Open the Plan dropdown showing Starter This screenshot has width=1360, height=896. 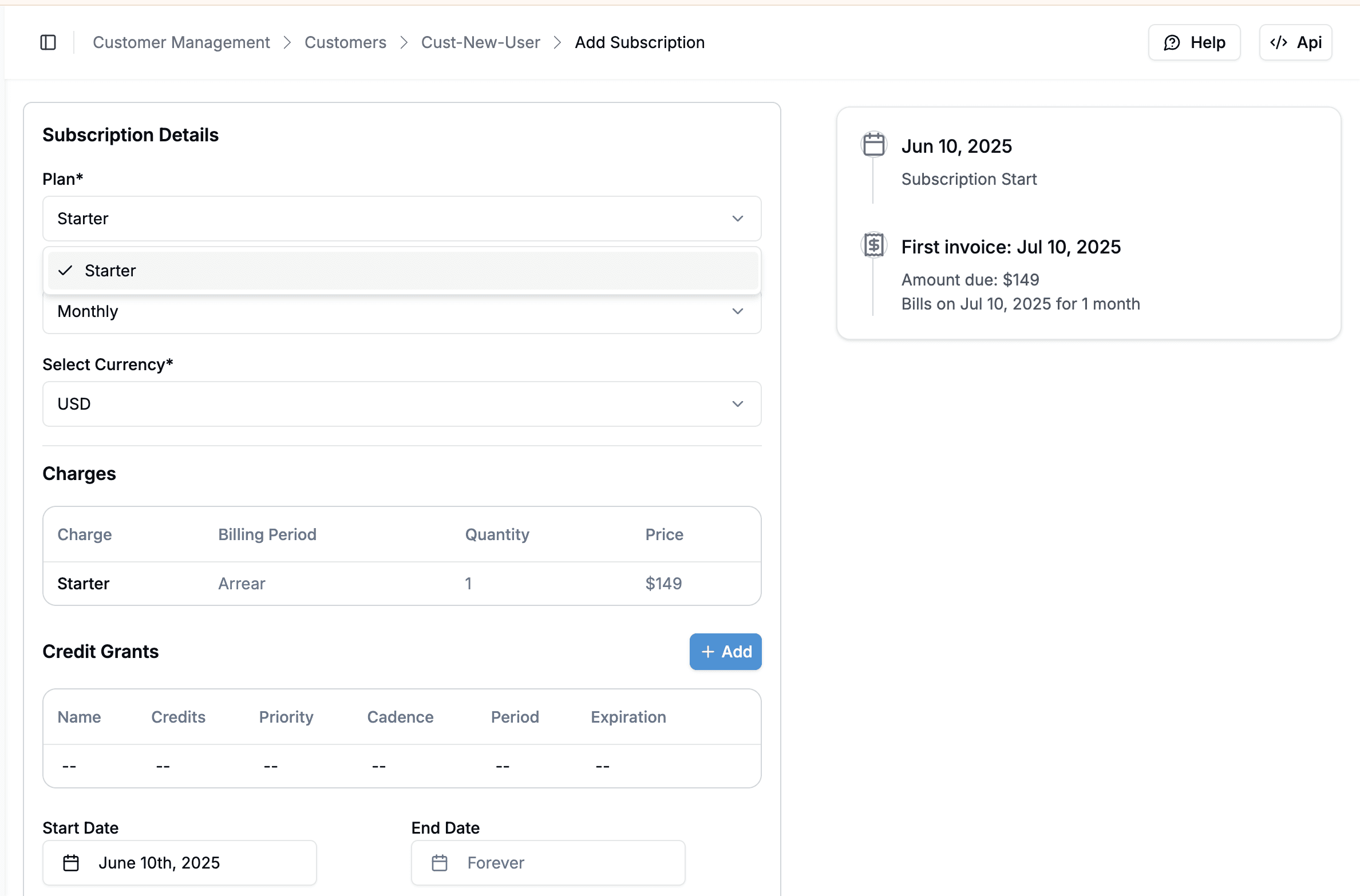click(402, 219)
